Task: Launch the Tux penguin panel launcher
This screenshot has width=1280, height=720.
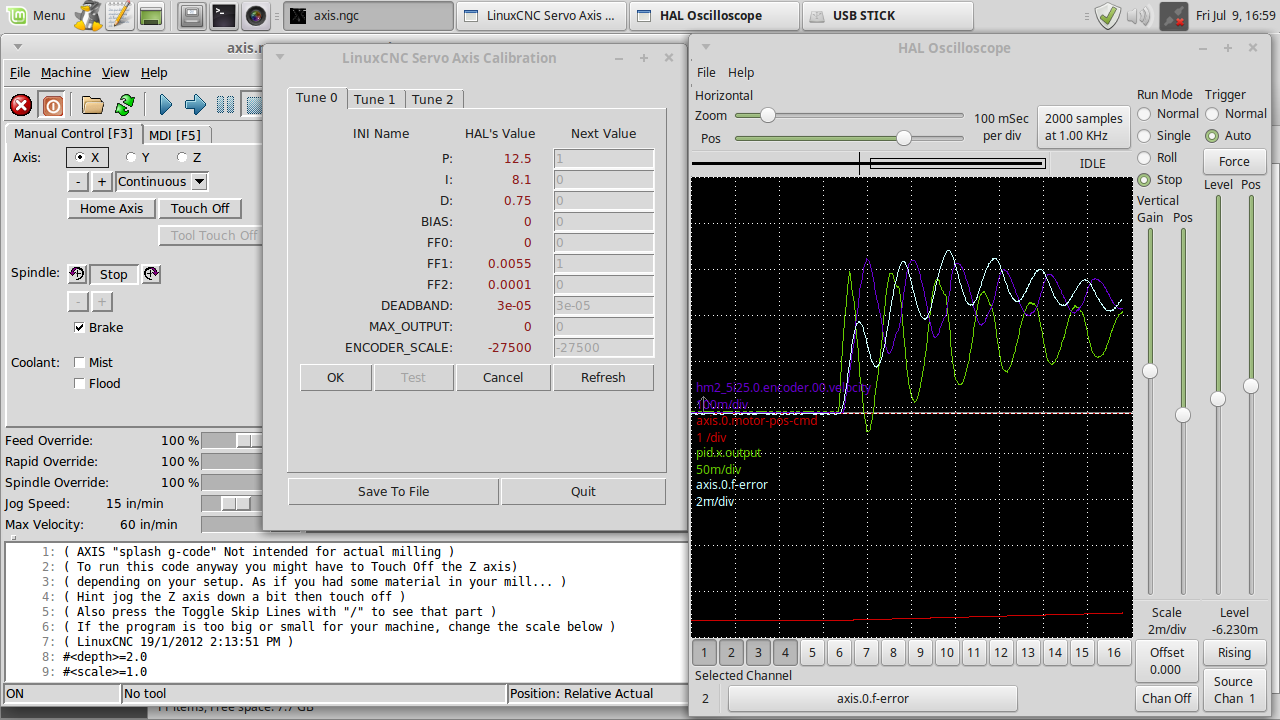Action: click(89, 15)
